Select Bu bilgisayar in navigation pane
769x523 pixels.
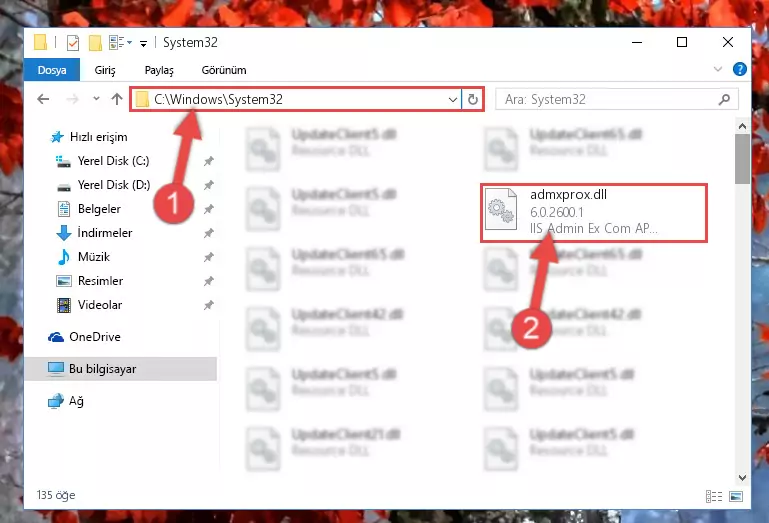(121, 369)
